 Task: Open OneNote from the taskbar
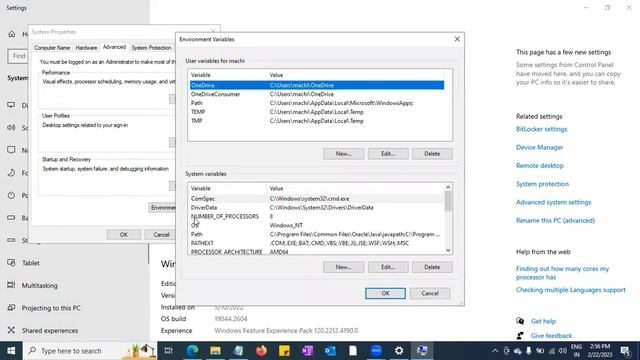tap(307, 351)
